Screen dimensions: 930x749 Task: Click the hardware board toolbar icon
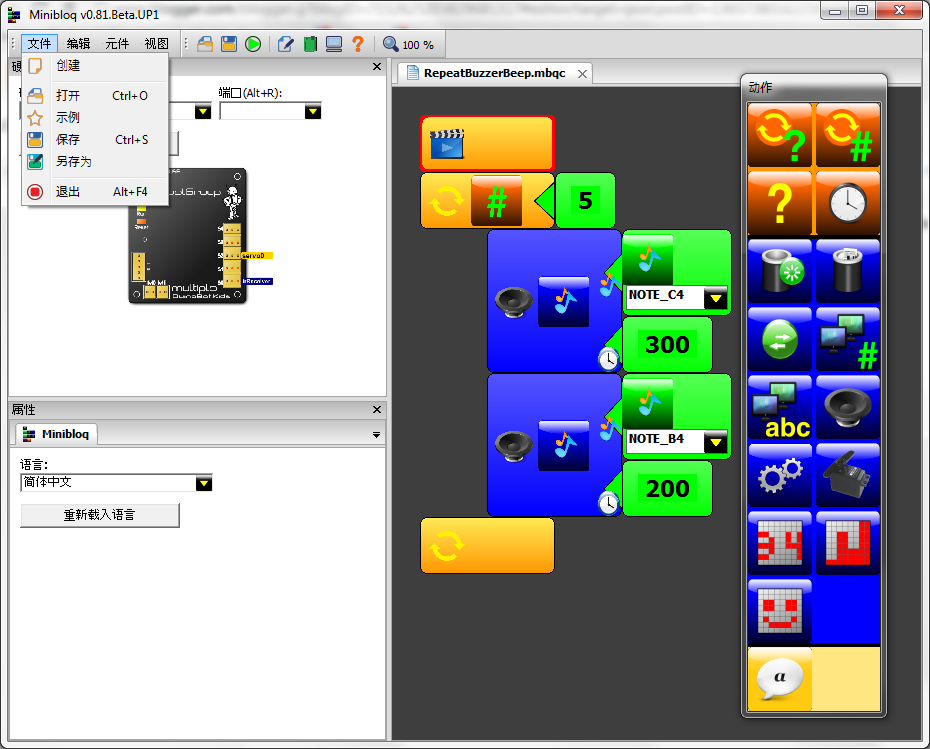(x=311, y=43)
